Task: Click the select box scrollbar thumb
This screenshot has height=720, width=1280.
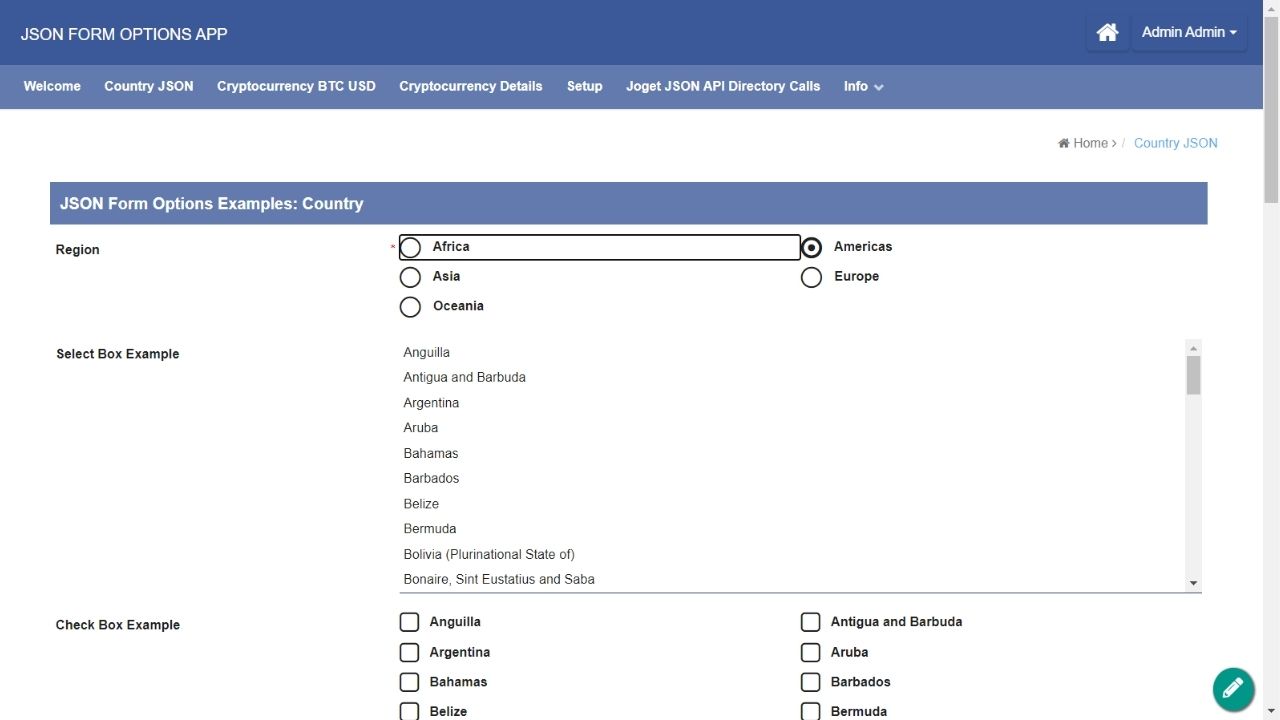Action: point(1193,375)
